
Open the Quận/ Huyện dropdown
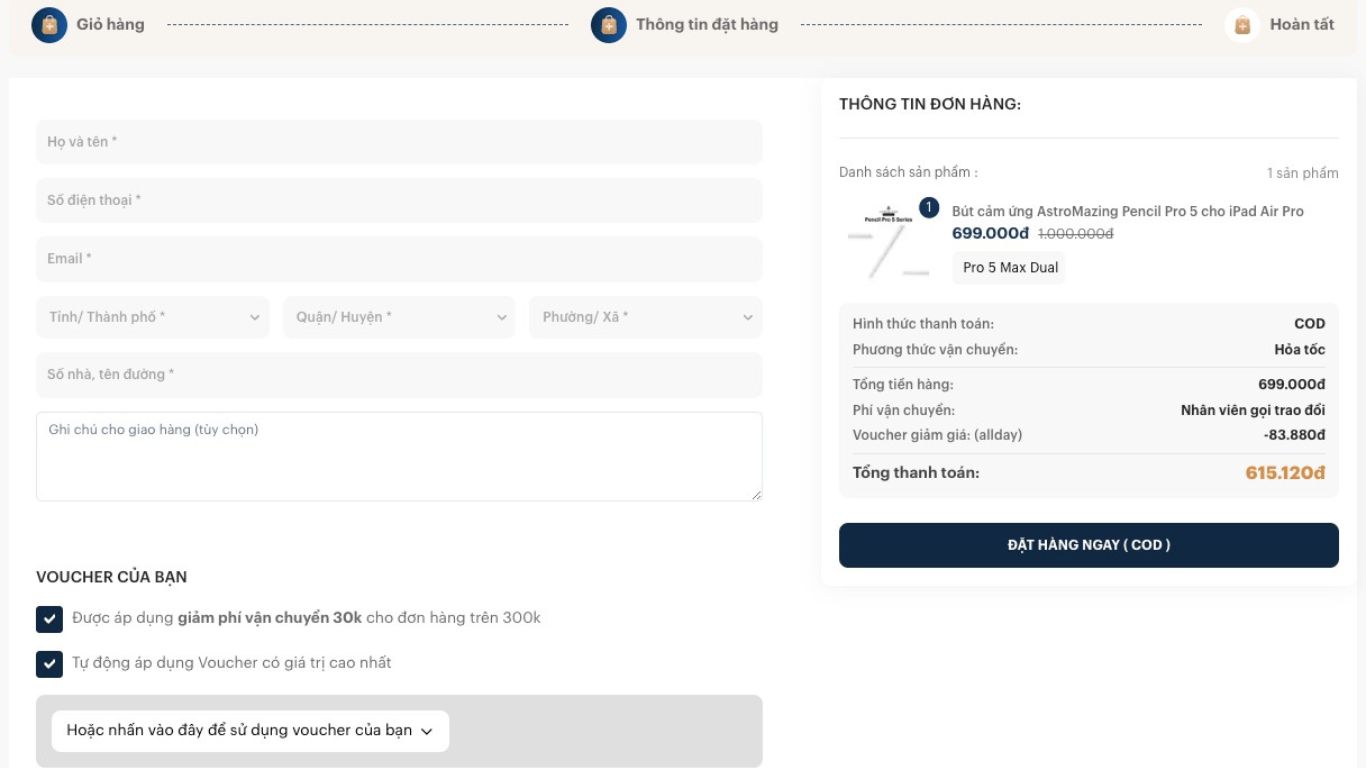(399, 317)
